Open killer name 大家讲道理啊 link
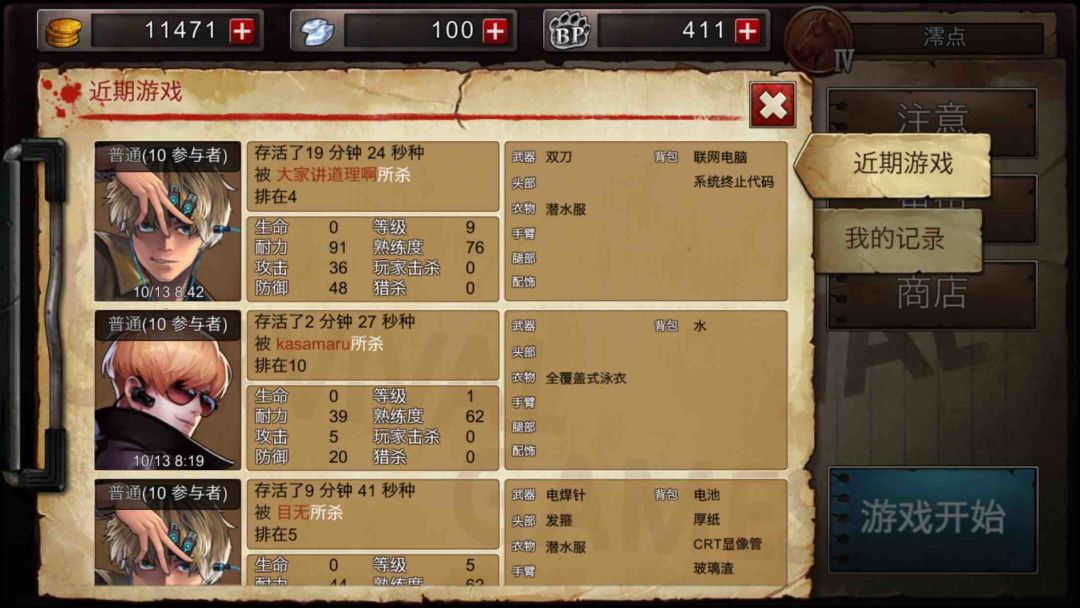Image resolution: width=1080 pixels, height=608 pixels. pyautogui.click(x=326, y=175)
